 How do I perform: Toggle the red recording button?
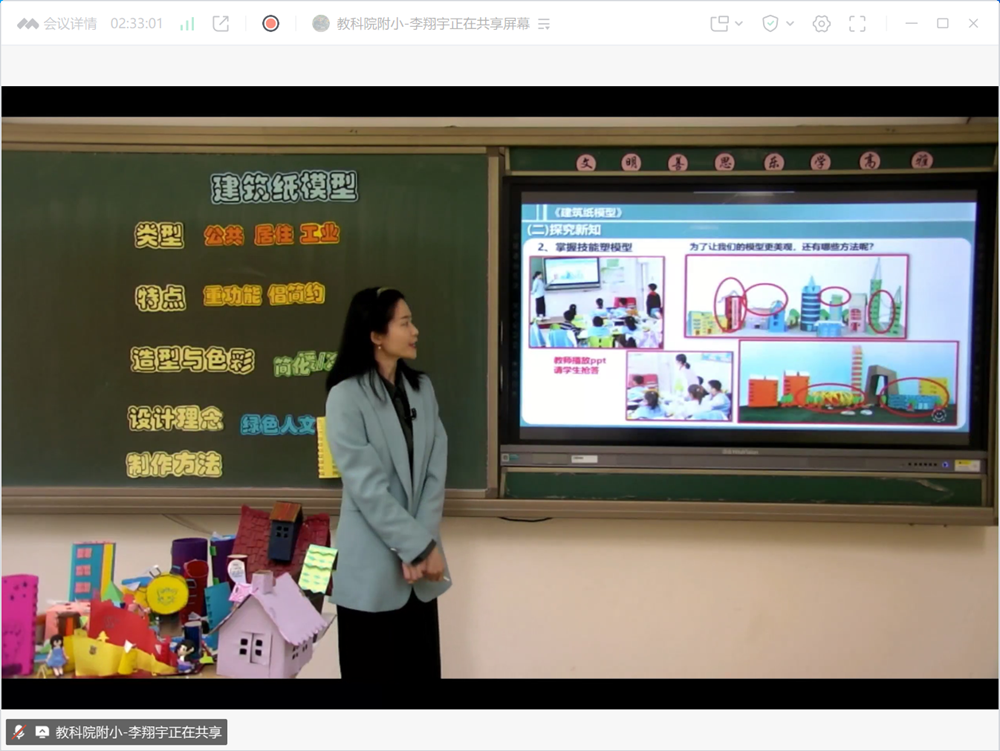(x=270, y=24)
